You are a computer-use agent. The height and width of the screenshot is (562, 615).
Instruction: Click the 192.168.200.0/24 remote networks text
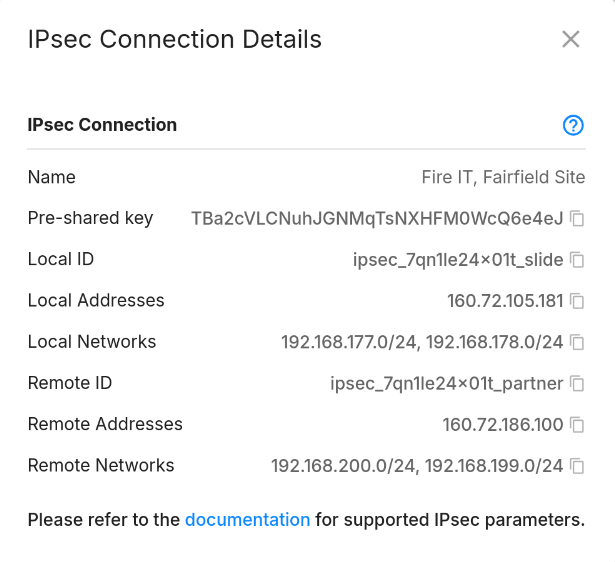343,466
